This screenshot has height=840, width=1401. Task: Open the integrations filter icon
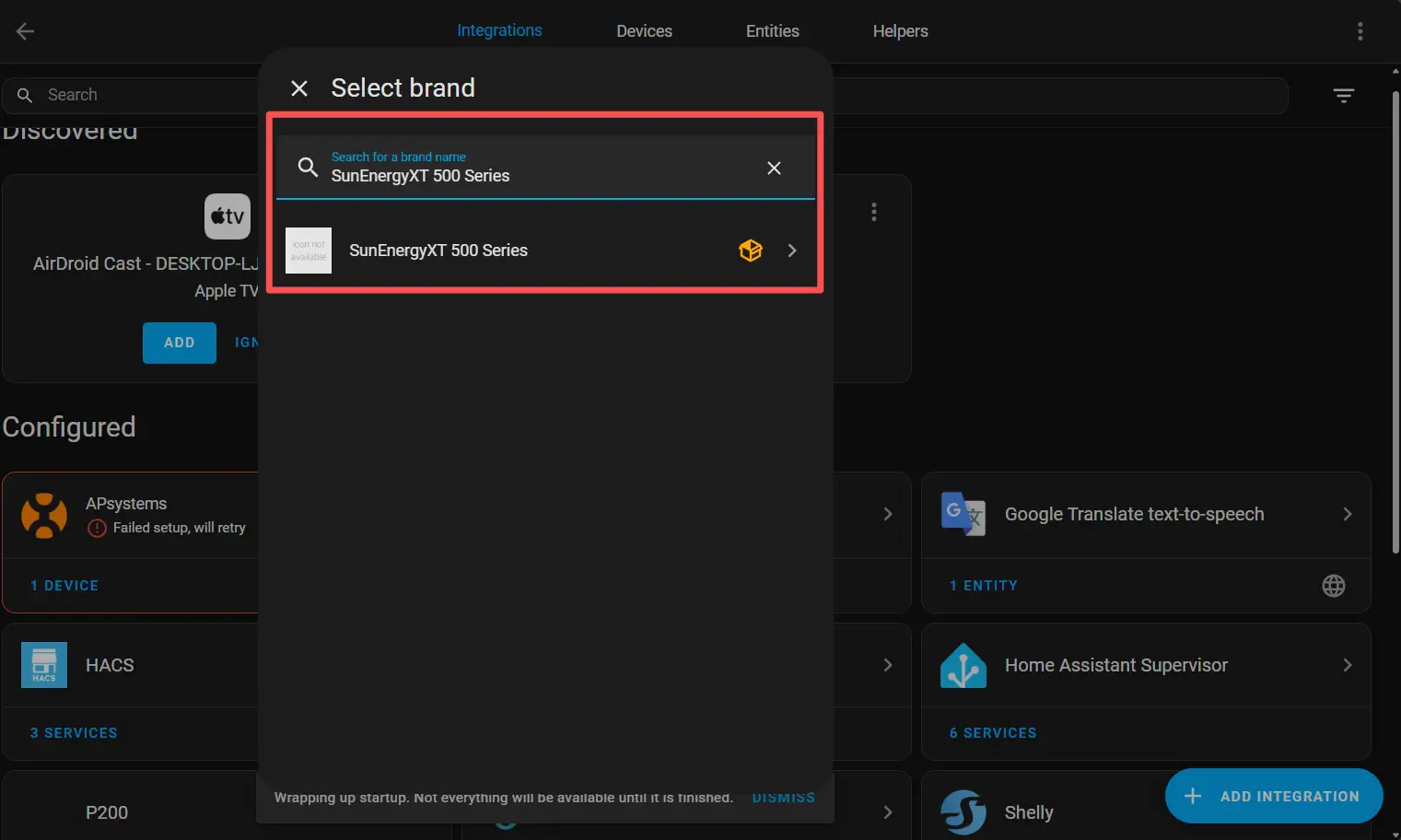1343,96
